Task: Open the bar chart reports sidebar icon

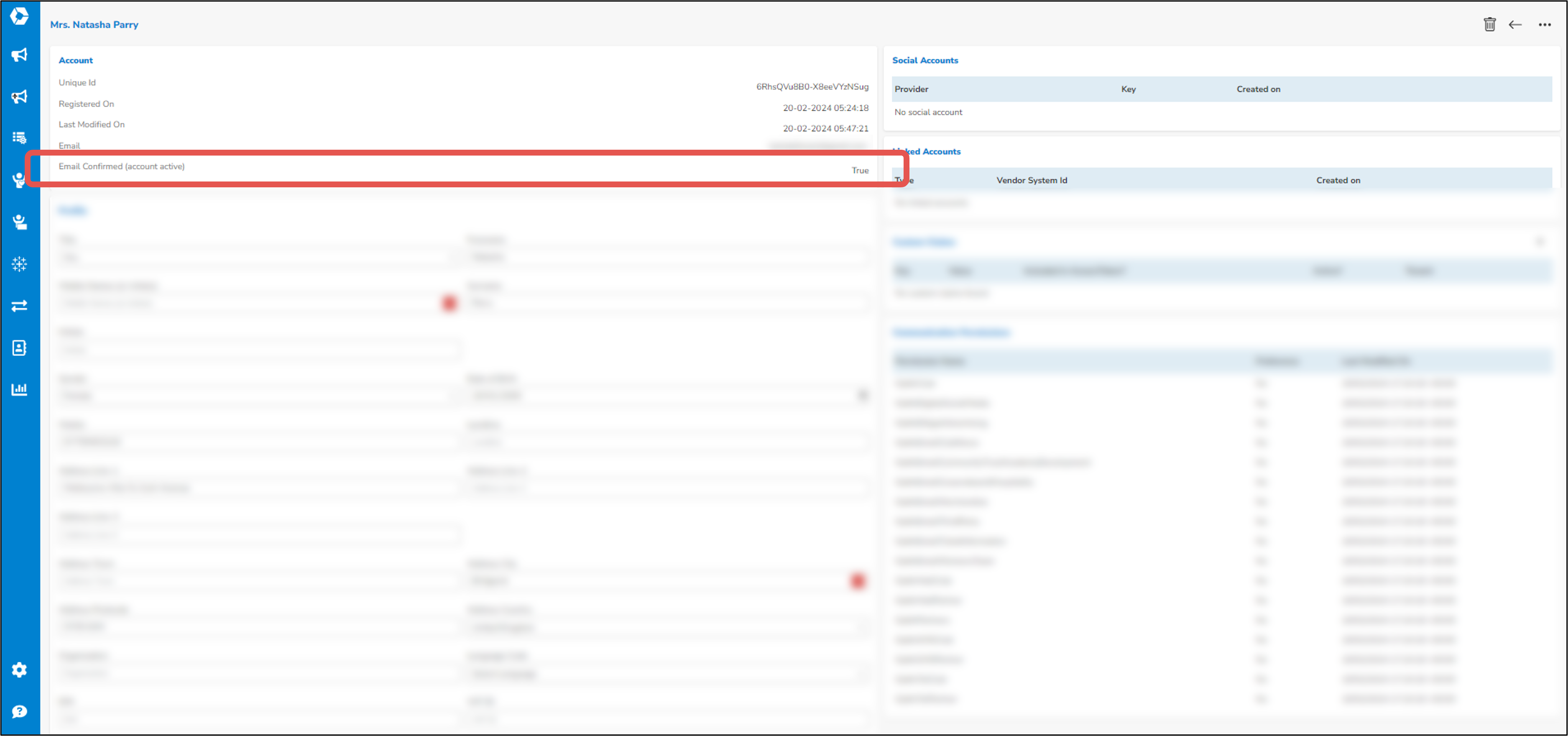Action: 20,389
